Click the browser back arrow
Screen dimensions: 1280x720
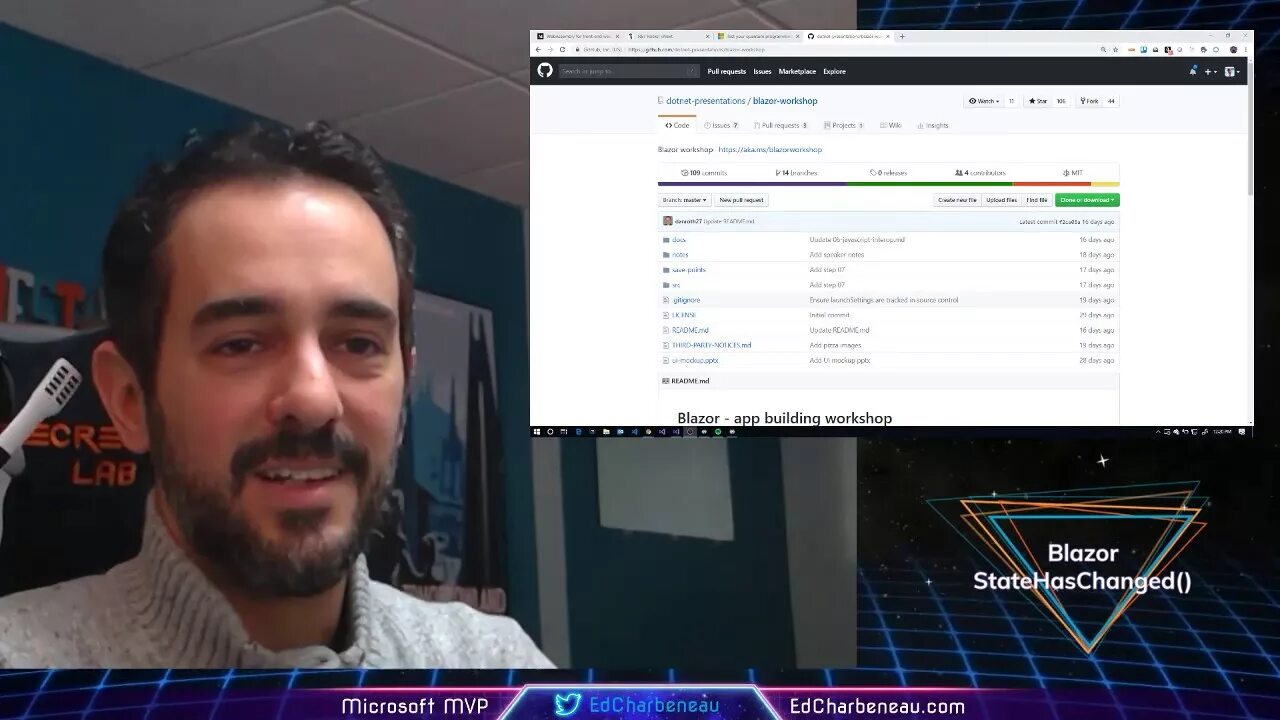click(538, 49)
